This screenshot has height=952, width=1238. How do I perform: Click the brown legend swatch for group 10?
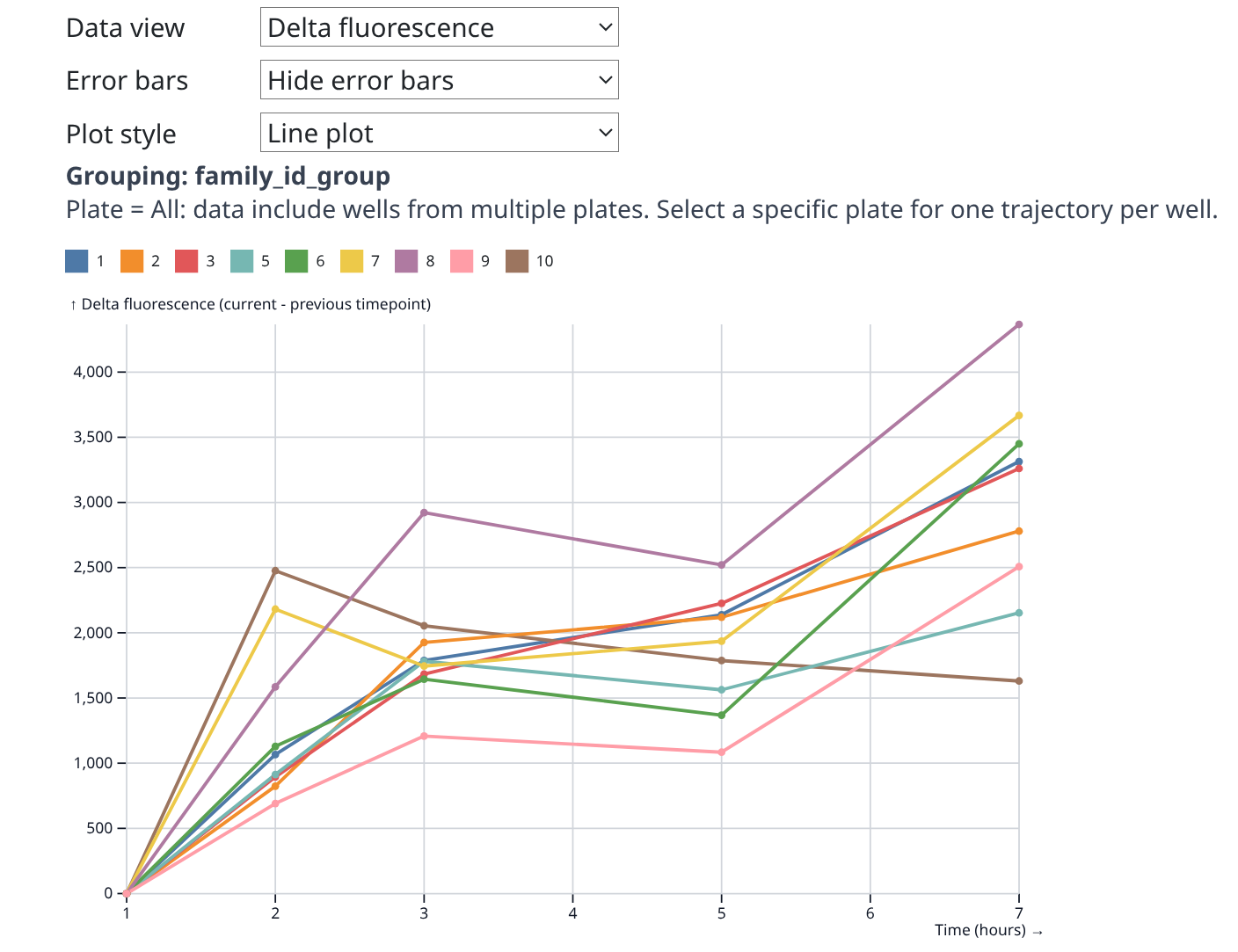coord(517,261)
